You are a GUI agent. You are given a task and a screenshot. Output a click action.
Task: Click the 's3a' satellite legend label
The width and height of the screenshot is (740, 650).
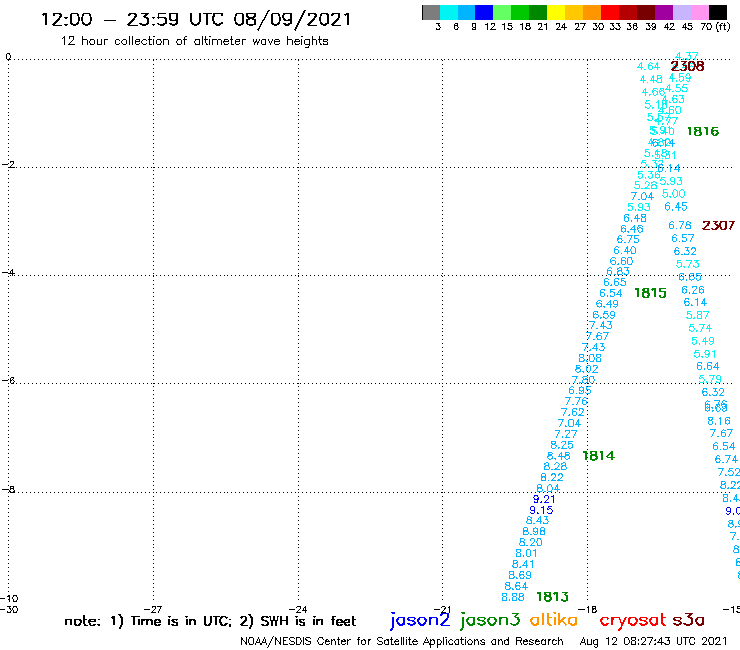coord(688,620)
